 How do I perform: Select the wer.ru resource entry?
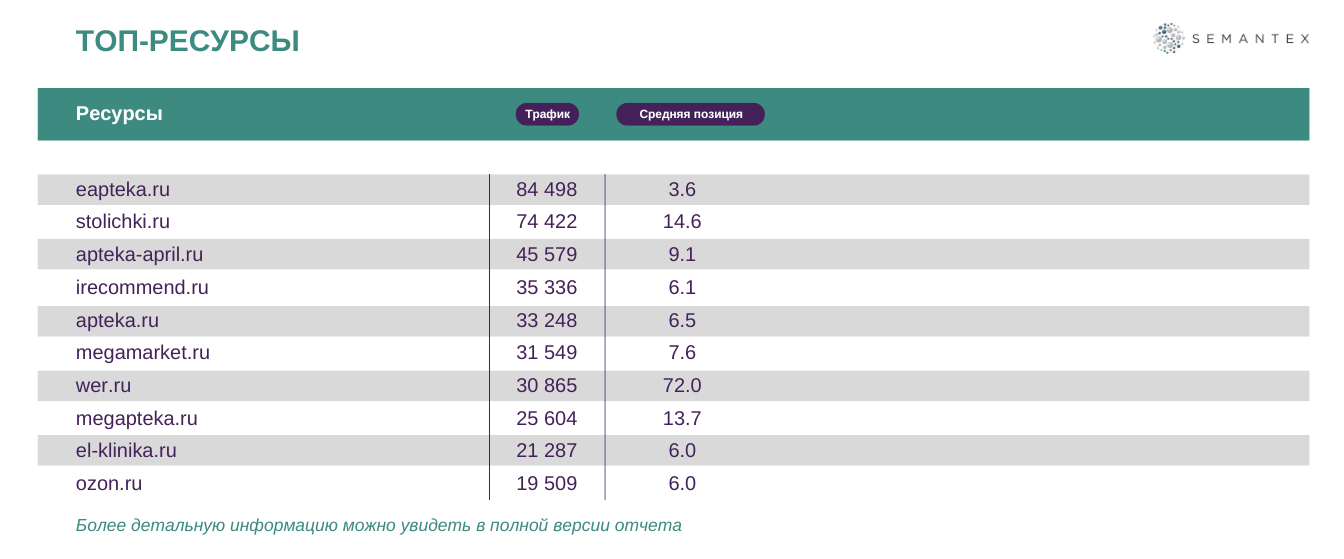103,386
